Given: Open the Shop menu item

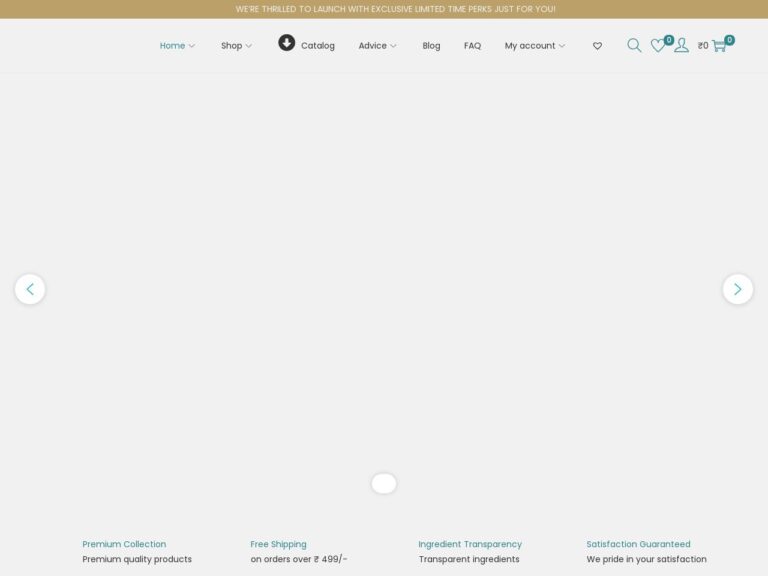Looking at the screenshot, I should click(x=232, y=46).
